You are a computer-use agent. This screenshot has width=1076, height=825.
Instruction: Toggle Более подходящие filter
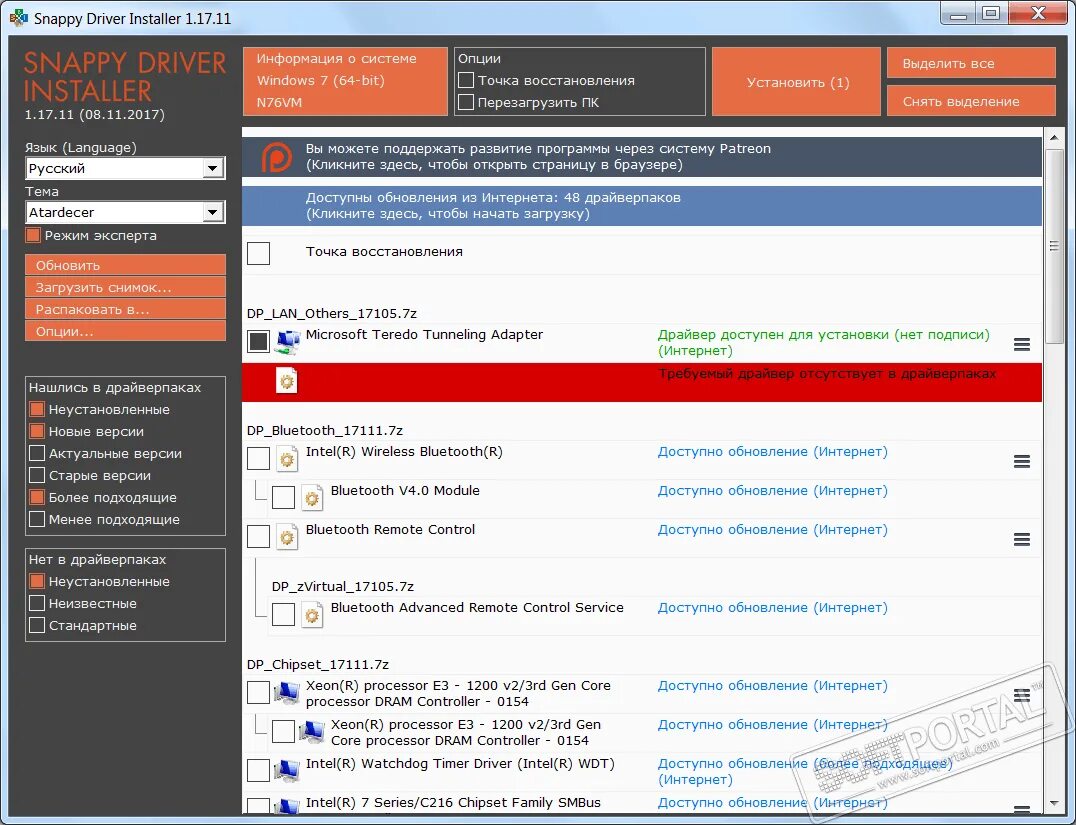tap(37, 498)
